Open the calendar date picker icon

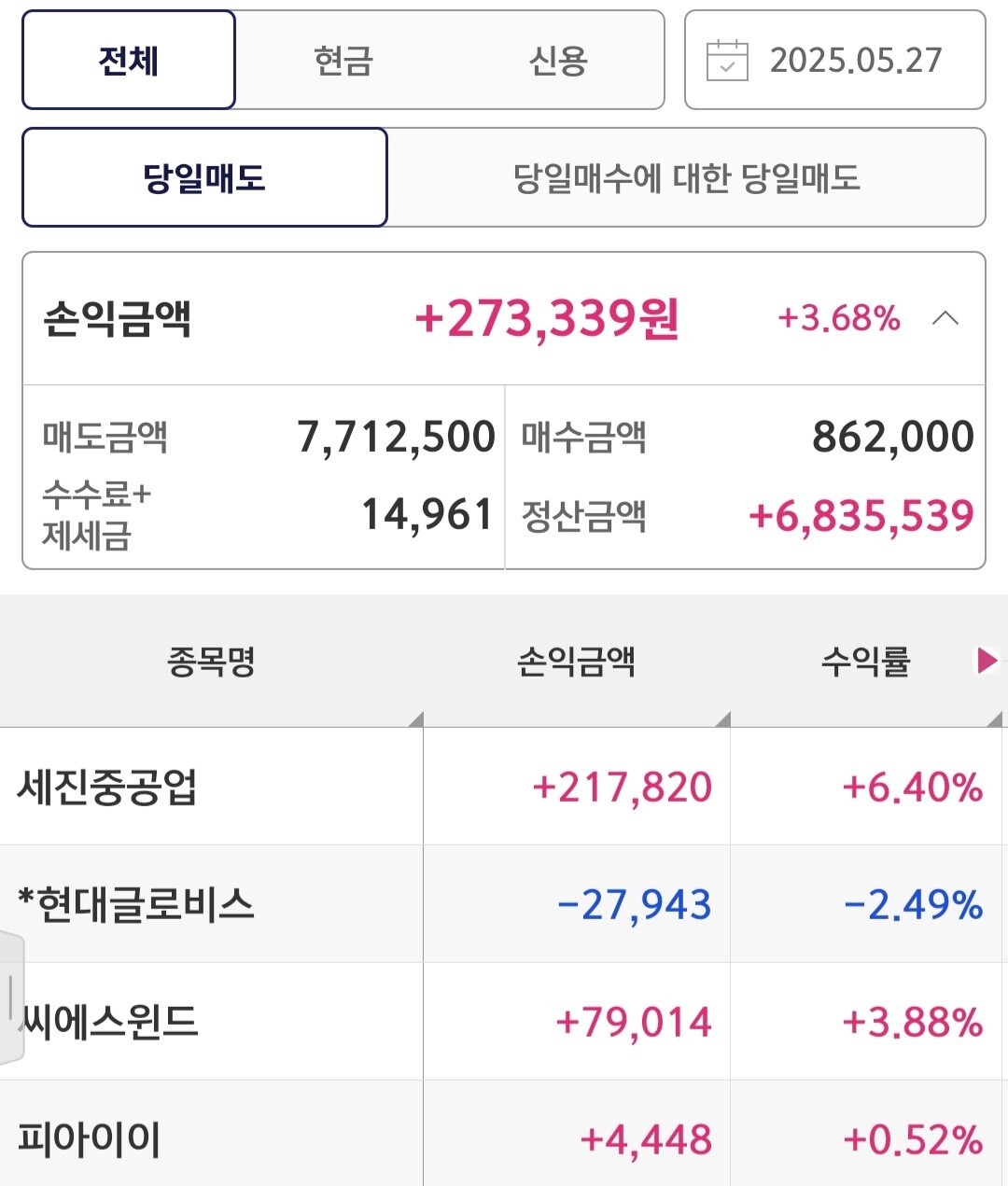[727, 61]
